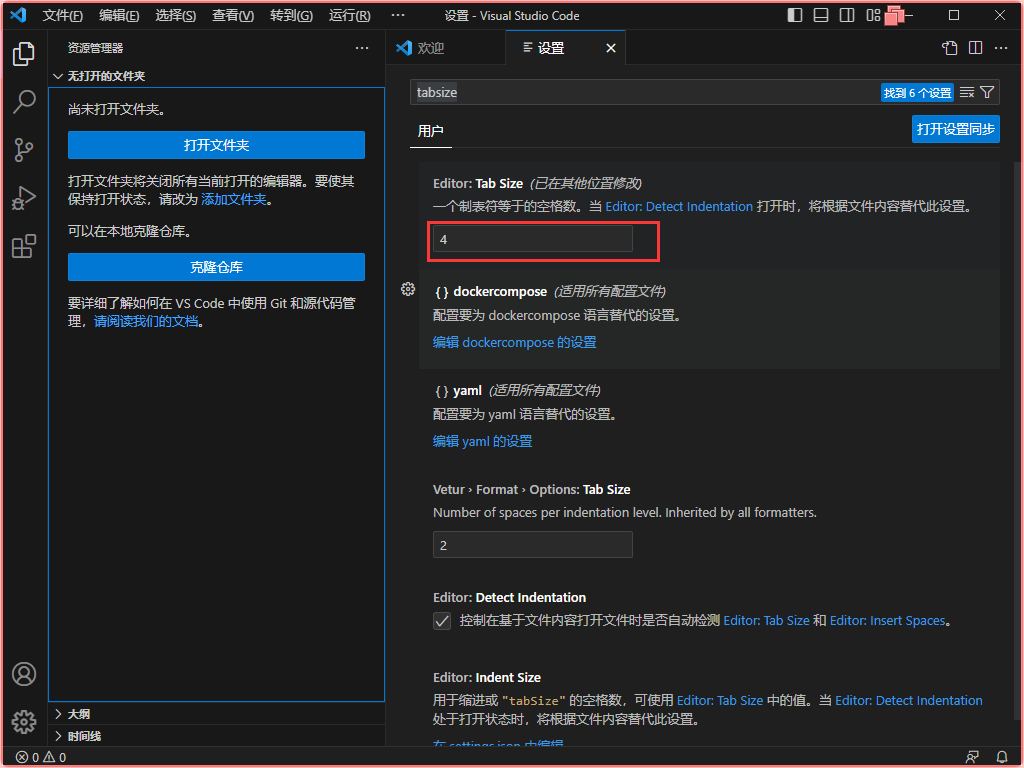Click the 打开设置同步 button
Viewport: 1024px width, 768px height.
click(x=955, y=129)
